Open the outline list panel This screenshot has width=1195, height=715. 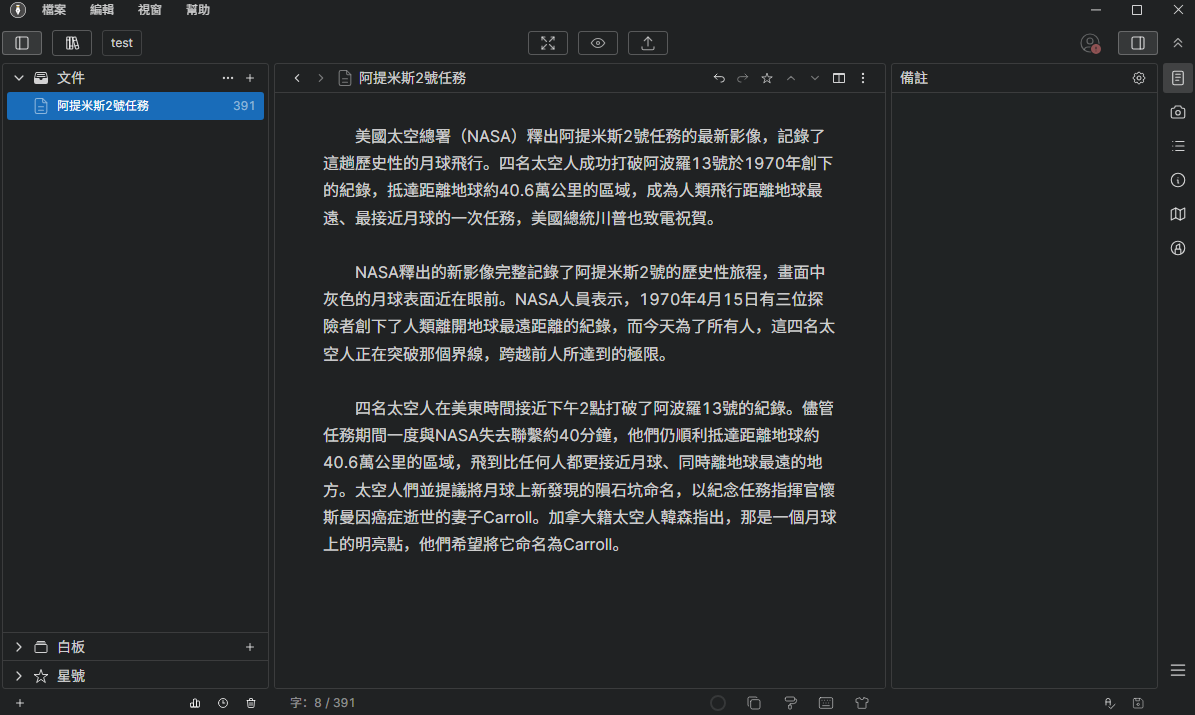[x=1177, y=146]
